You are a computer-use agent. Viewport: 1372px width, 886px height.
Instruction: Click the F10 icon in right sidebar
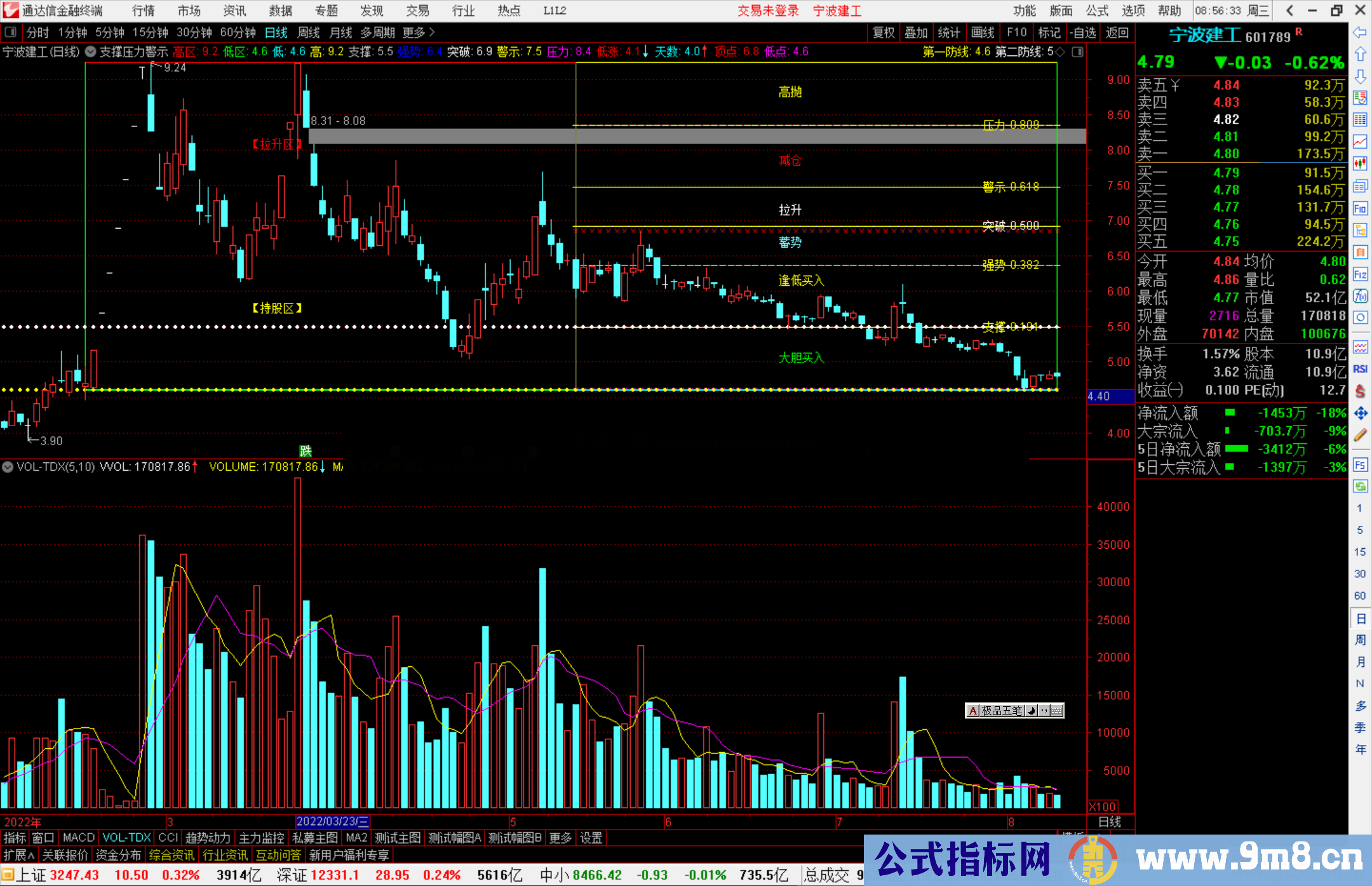(x=1360, y=208)
